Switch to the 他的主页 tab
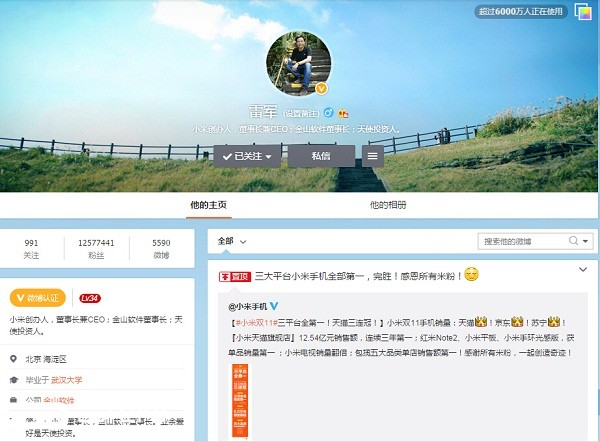The height and width of the screenshot is (442, 600). pos(209,205)
